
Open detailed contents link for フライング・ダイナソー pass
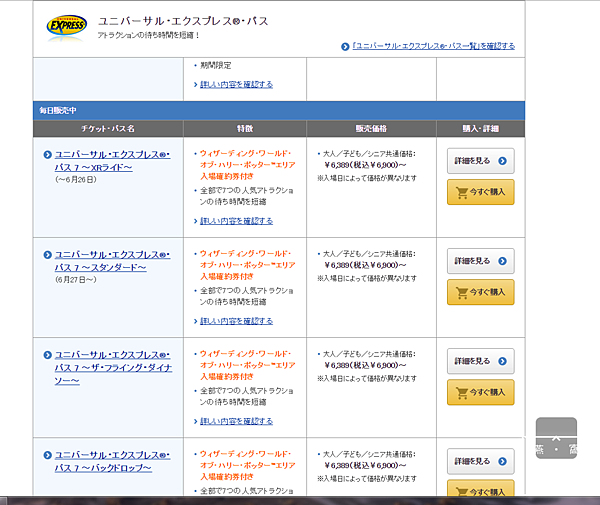pyautogui.click(x=236, y=421)
